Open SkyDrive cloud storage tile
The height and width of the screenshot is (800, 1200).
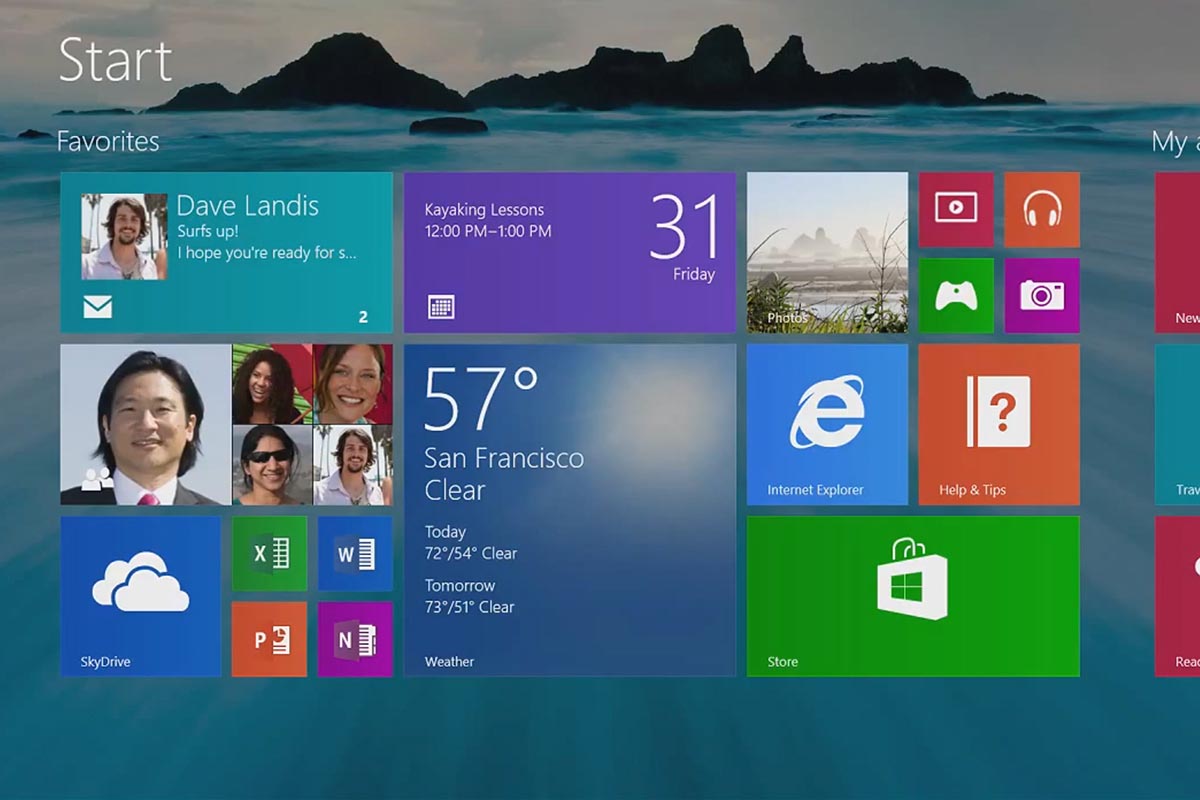click(140, 596)
